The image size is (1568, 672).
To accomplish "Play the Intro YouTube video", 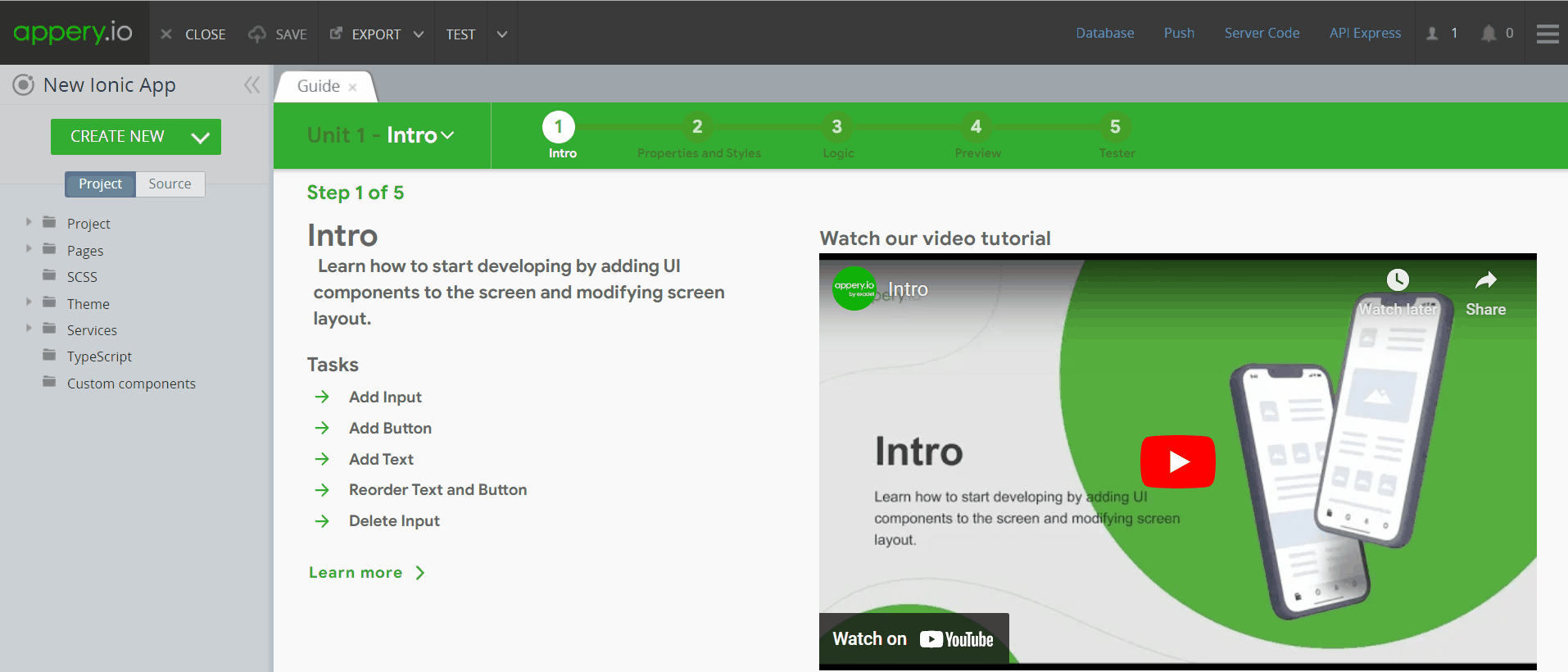I will (x=1177, y=461).
